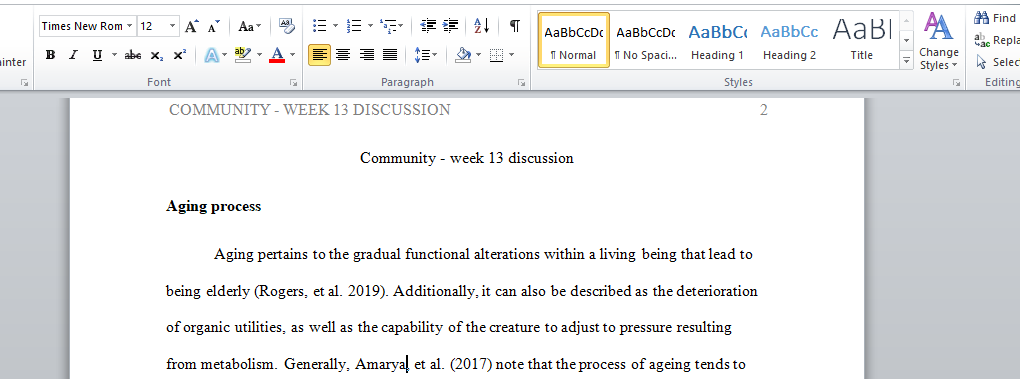Viewport: 1020px width, 379px height.
Task: Insert a multilevel list
Action: coord(388,26)
